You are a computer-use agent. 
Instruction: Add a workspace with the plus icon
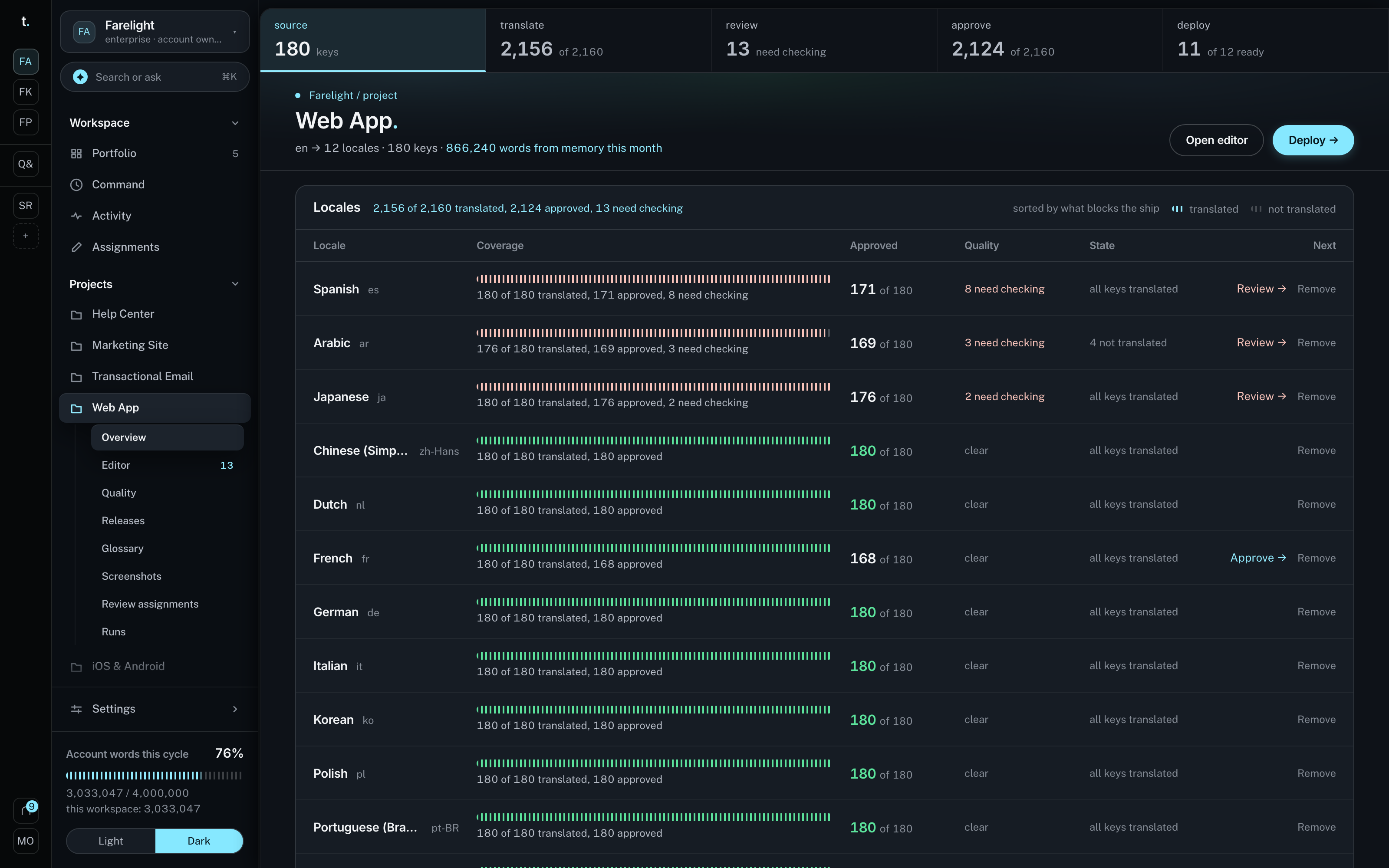pyautogui.click(x=26, y=236)
